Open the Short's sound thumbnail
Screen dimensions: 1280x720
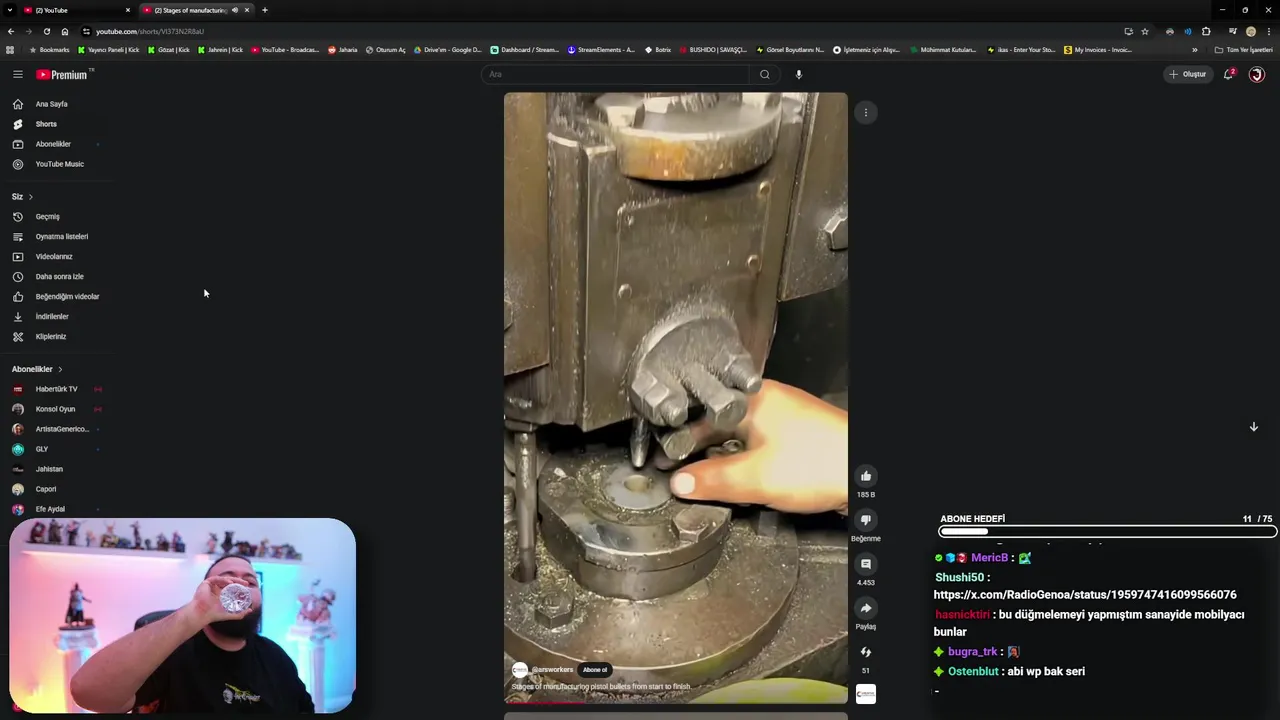(x=866, y=694)
